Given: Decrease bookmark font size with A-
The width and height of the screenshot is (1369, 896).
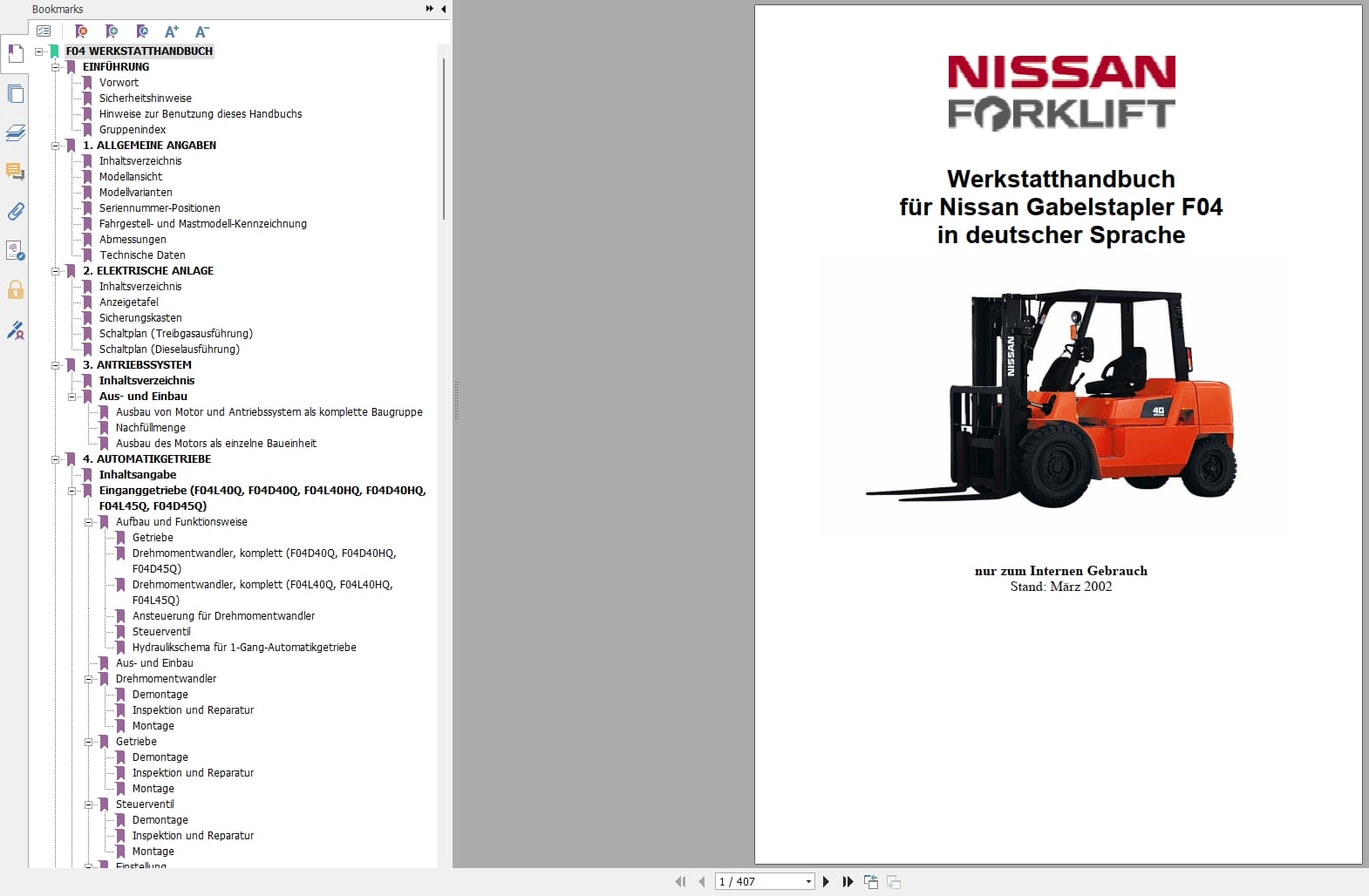Looking at the screenshot, I should pos(201,31).
